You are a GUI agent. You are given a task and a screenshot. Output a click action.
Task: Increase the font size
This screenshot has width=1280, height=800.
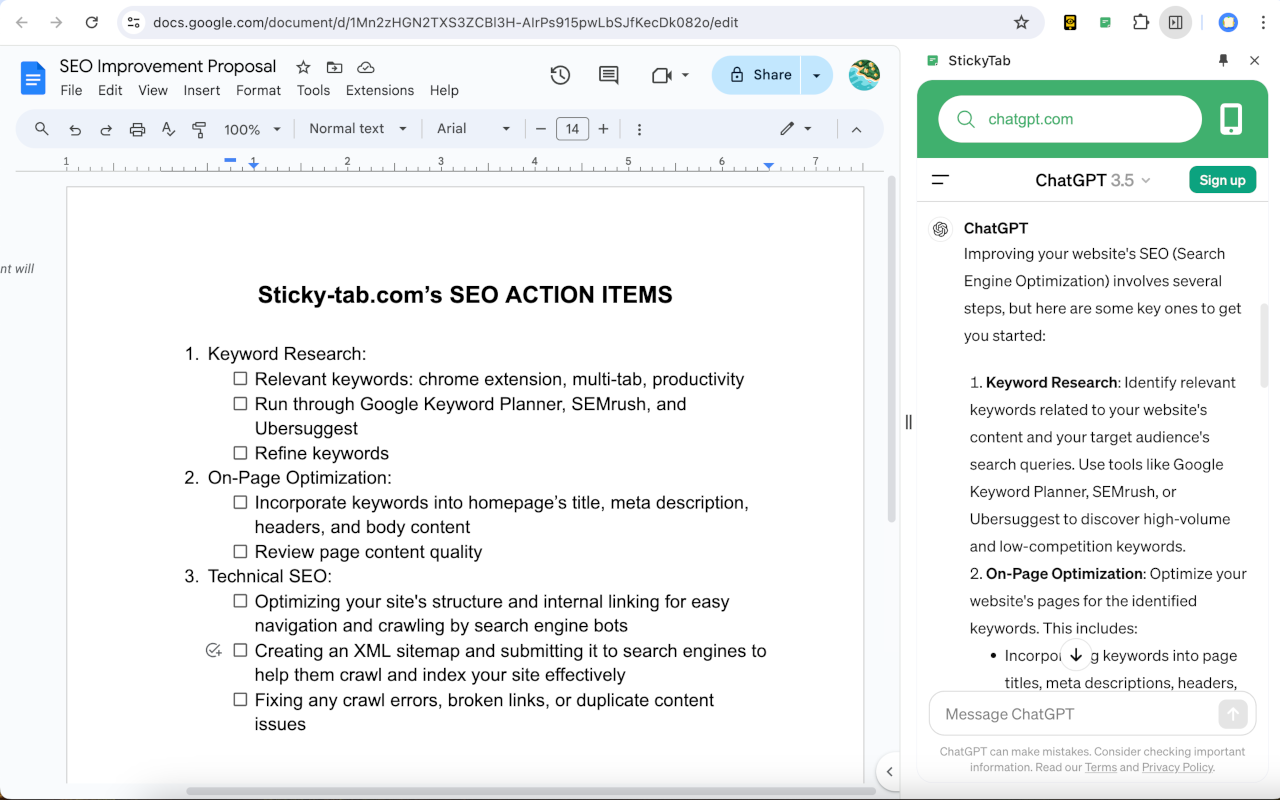point(603,129)
